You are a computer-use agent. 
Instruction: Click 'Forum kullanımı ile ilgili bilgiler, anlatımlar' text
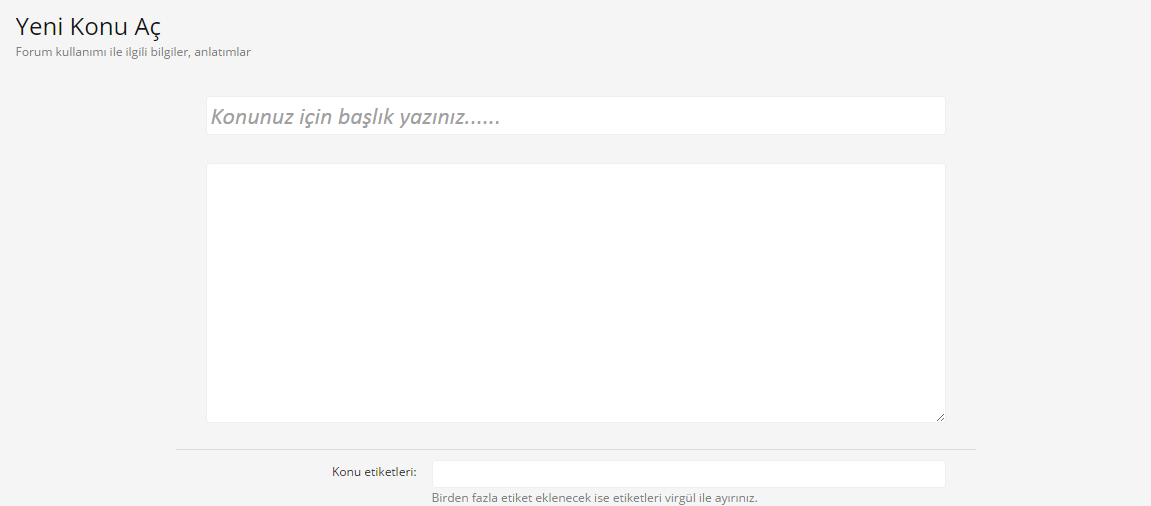pos(133,52)
